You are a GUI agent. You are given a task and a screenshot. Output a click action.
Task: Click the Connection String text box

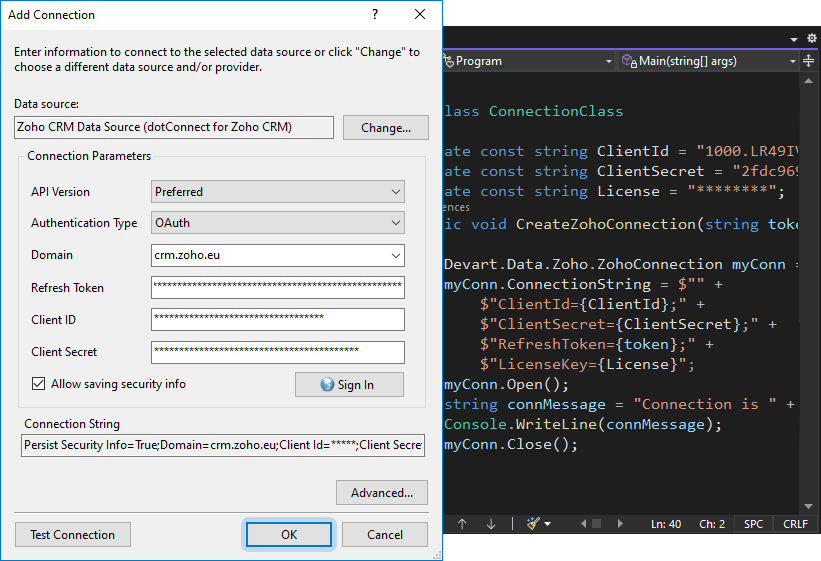(x=223, y=445)
